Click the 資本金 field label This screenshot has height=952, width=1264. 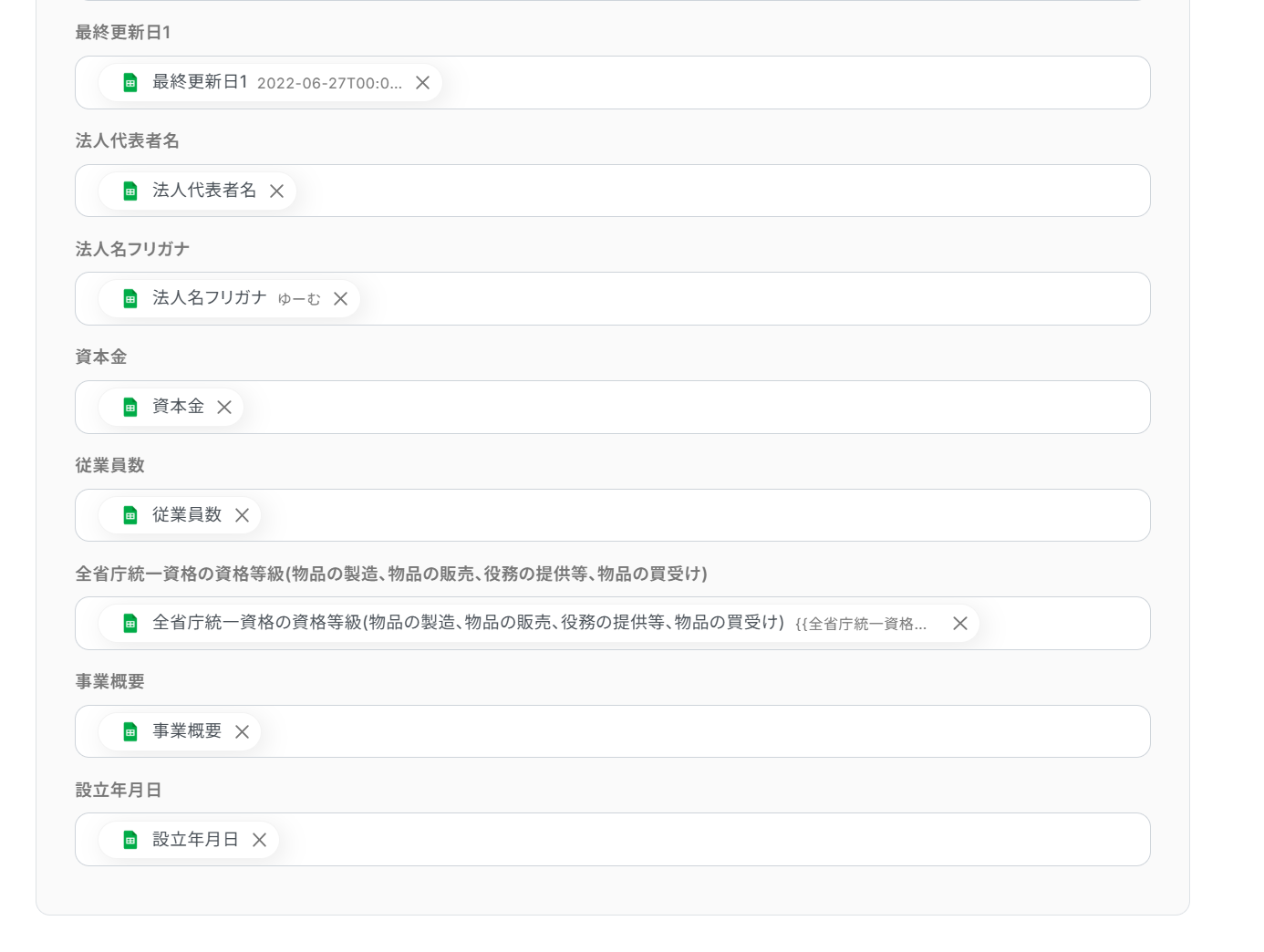point(101,357)
